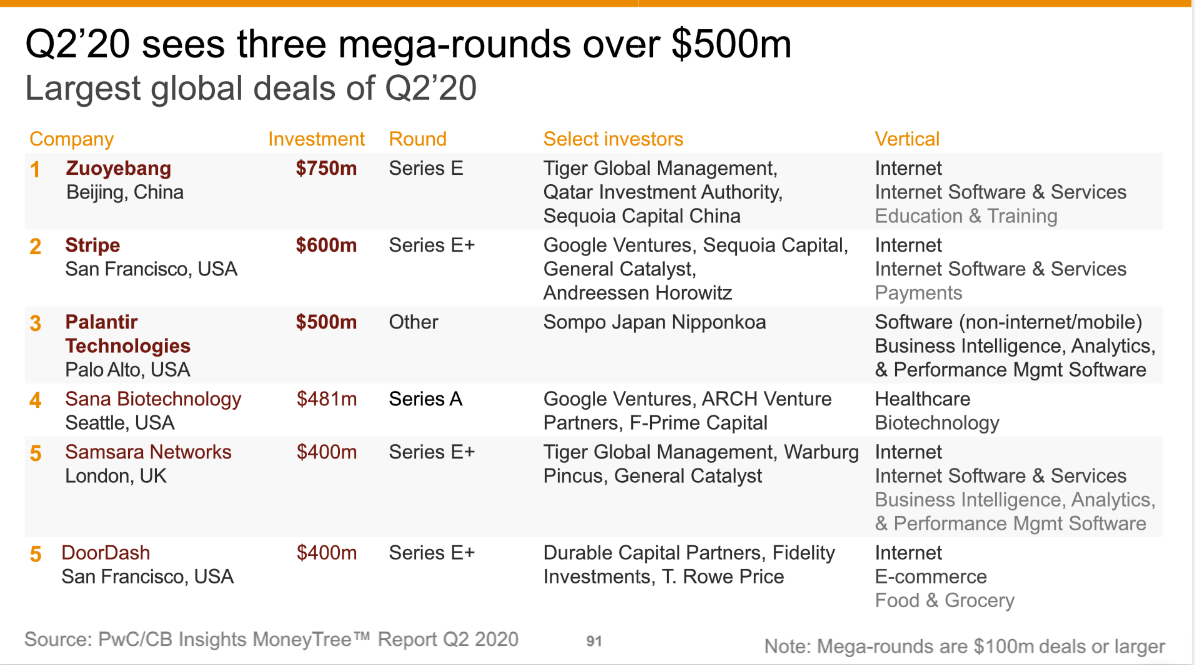Click the Vertical column header
Viewport: 1195px width, 665px height.
point(907,139)
